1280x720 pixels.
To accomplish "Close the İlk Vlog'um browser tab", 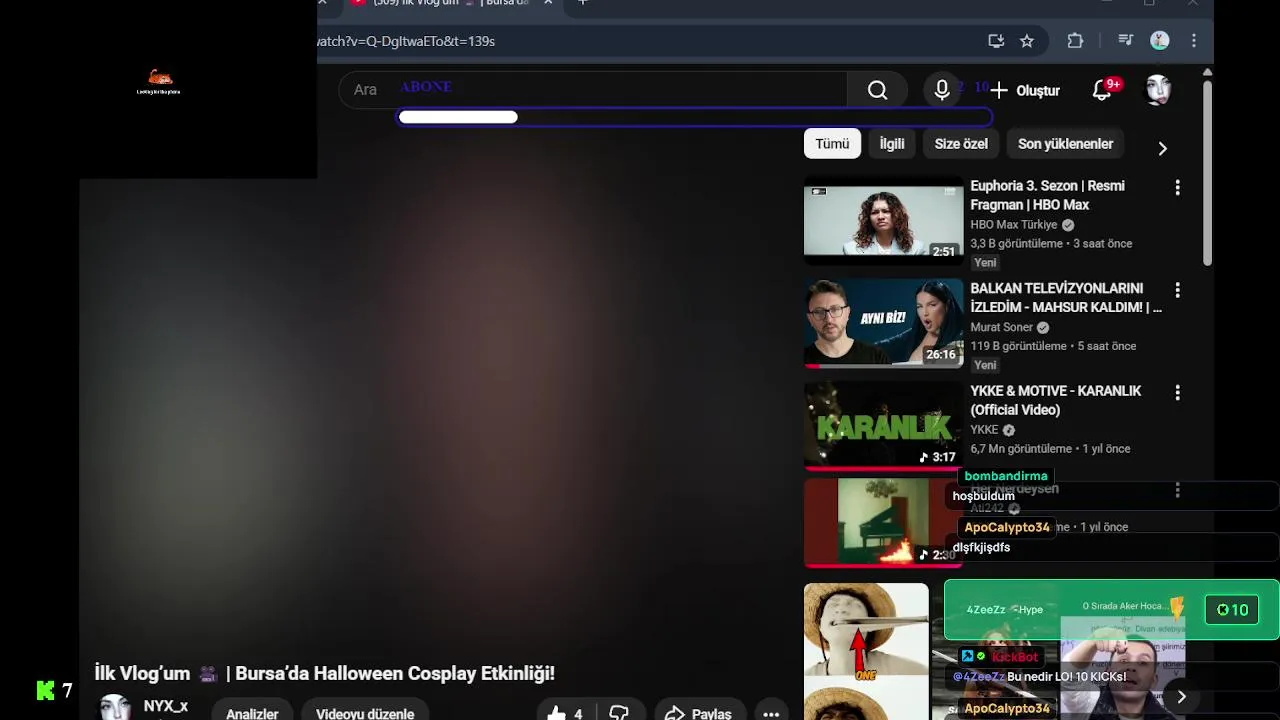I will 548,3.
